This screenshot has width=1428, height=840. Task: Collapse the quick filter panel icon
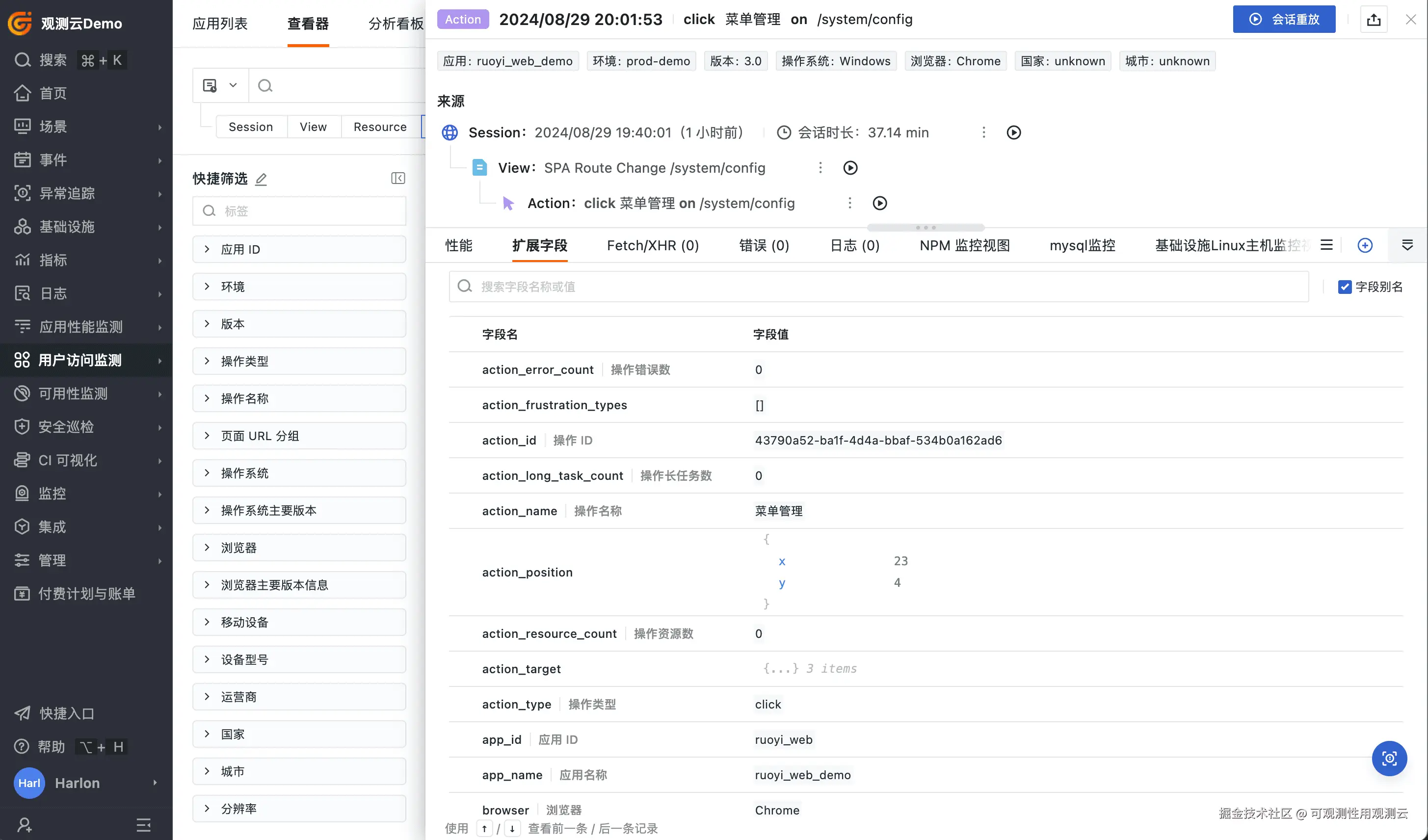pos(398,179)
